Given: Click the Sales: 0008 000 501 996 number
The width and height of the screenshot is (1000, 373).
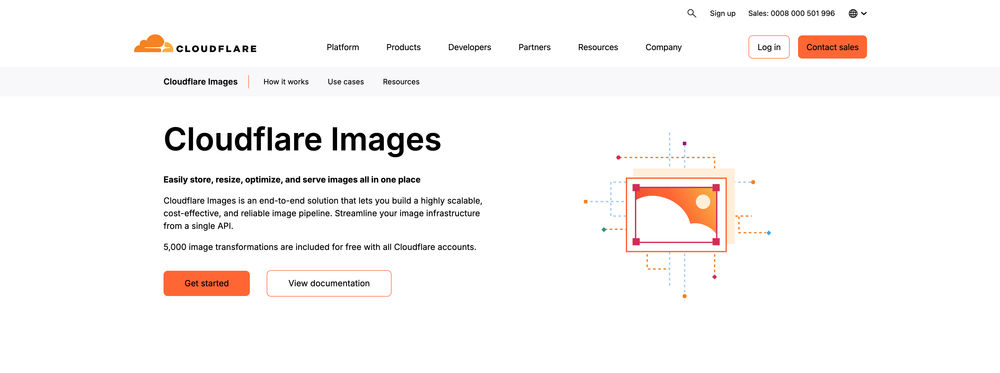Looking at the screenshot, I should click(x=791, y=13).
